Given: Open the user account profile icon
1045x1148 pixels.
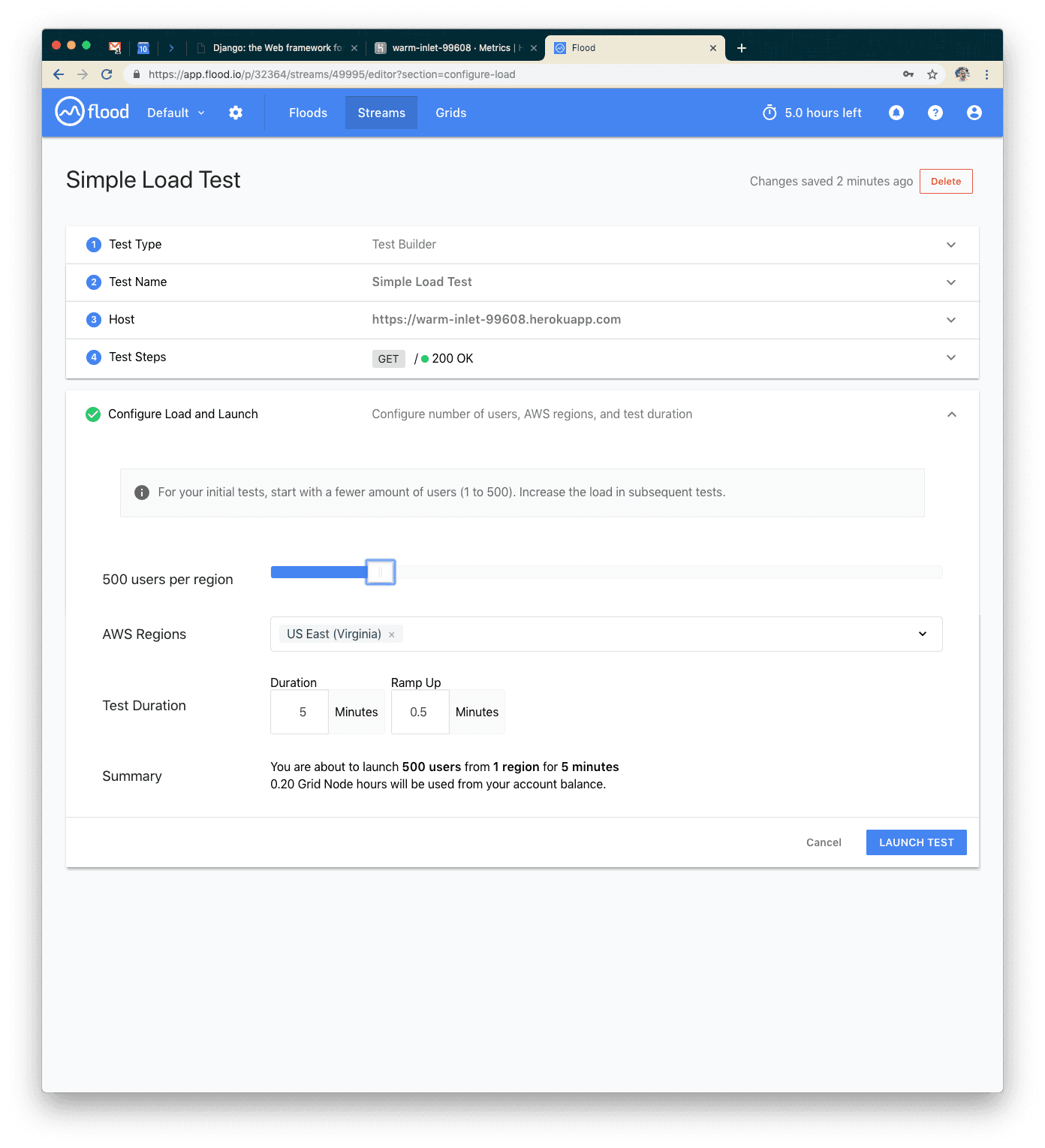Looking at the screenshot, I should click(974, 113).
